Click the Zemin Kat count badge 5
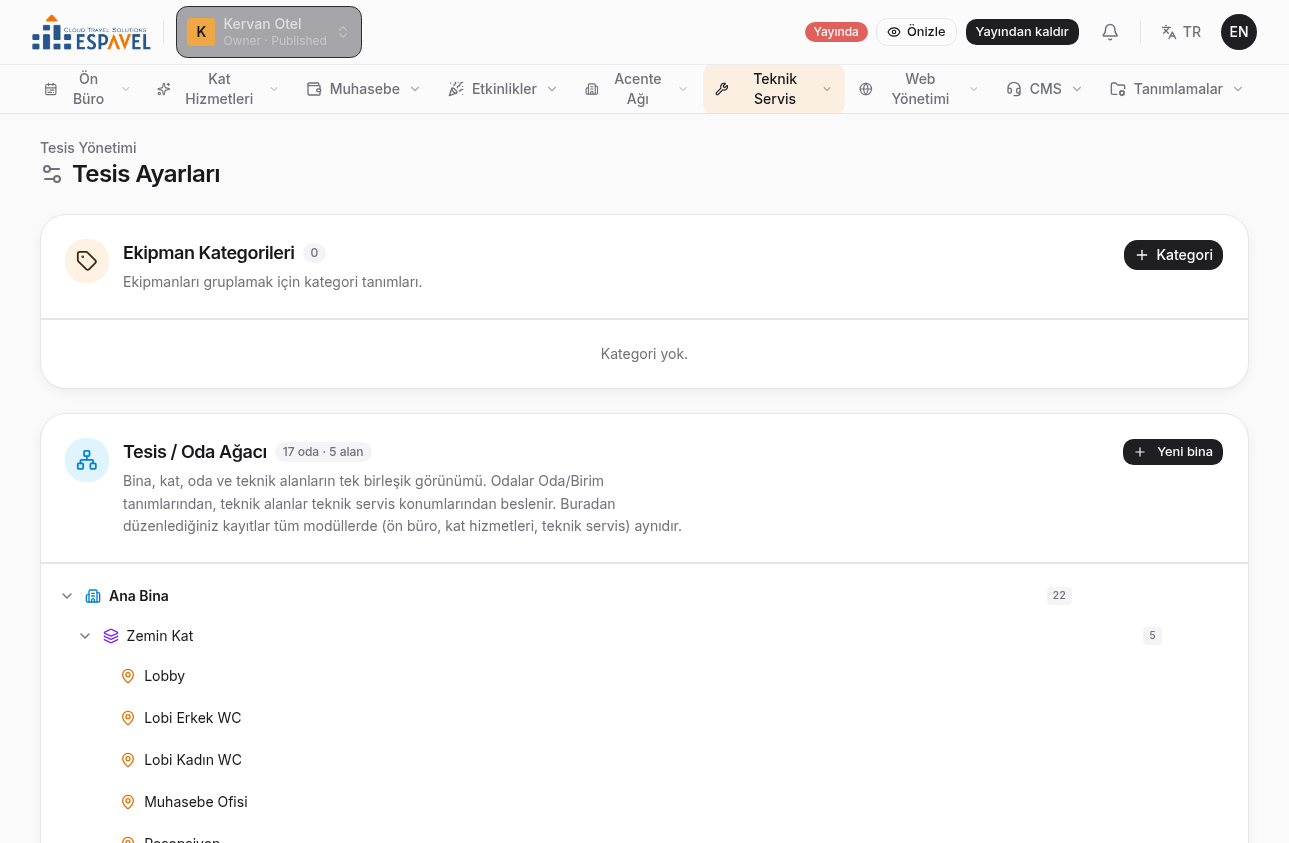 (x=1152, y=636)
